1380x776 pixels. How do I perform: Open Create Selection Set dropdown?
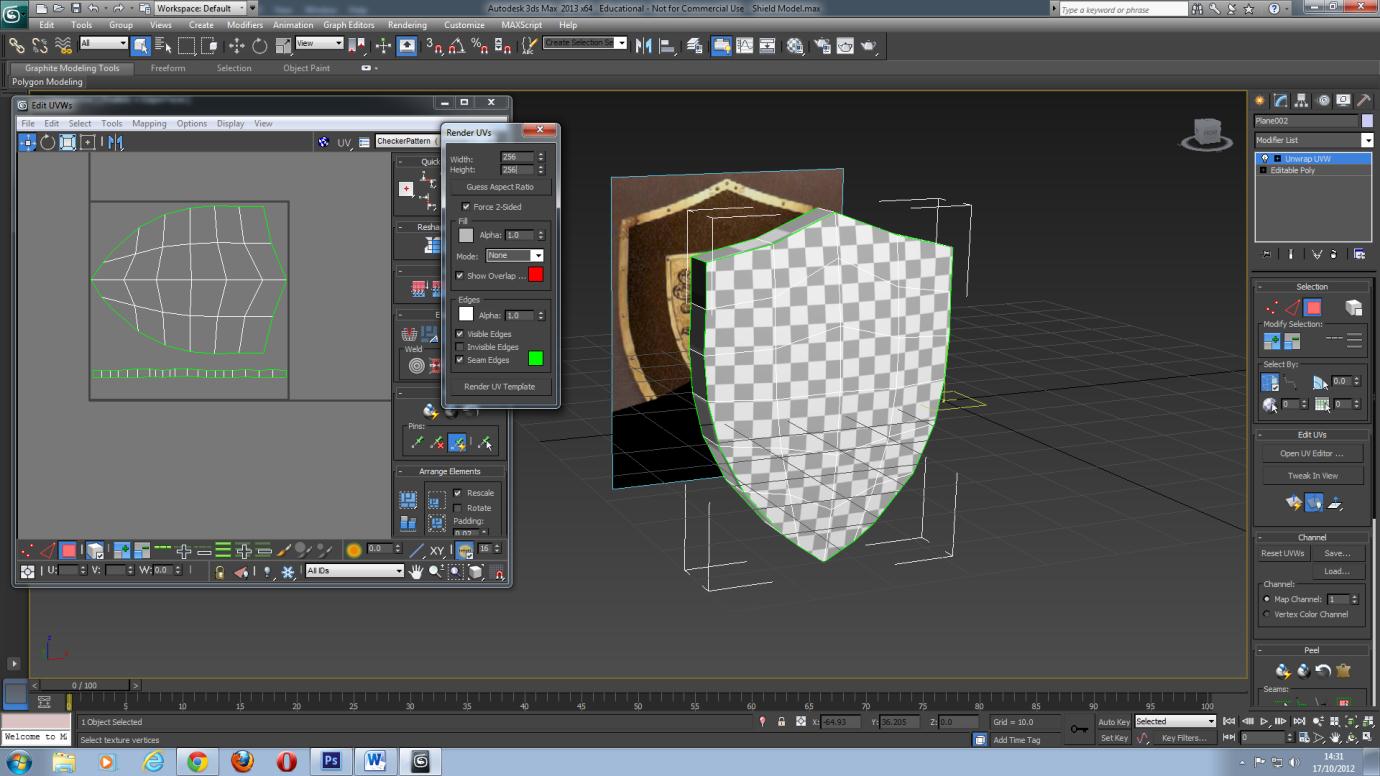585,43
